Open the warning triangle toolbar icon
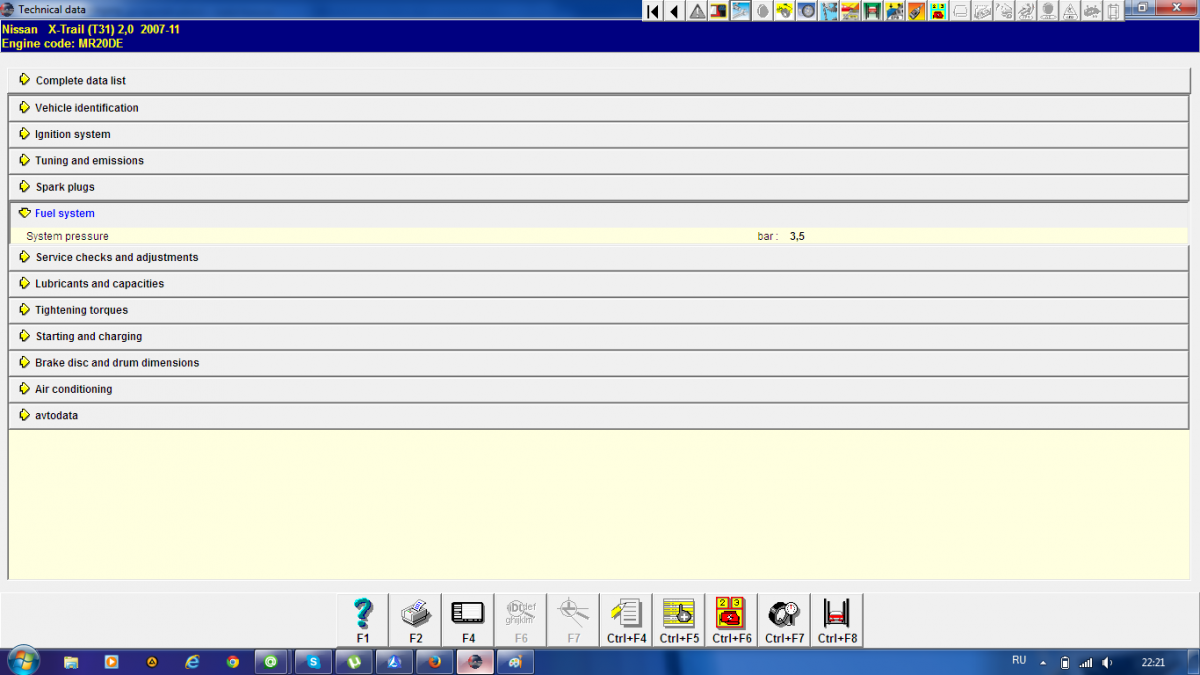Screen dimensions: 1200x675 tap(697, 11)
